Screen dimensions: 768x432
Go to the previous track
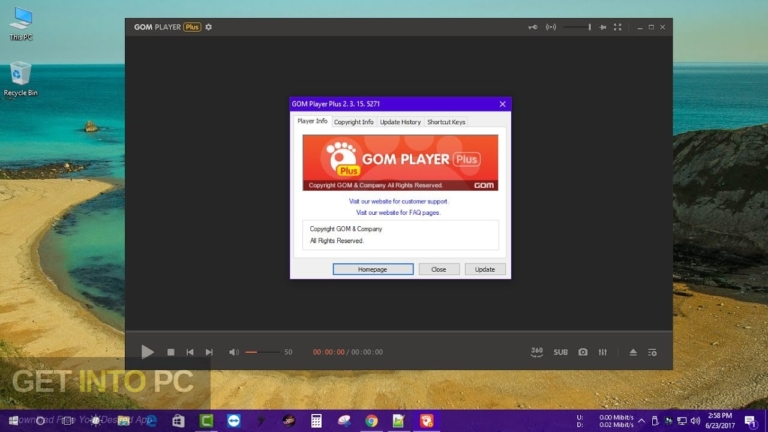190,352
